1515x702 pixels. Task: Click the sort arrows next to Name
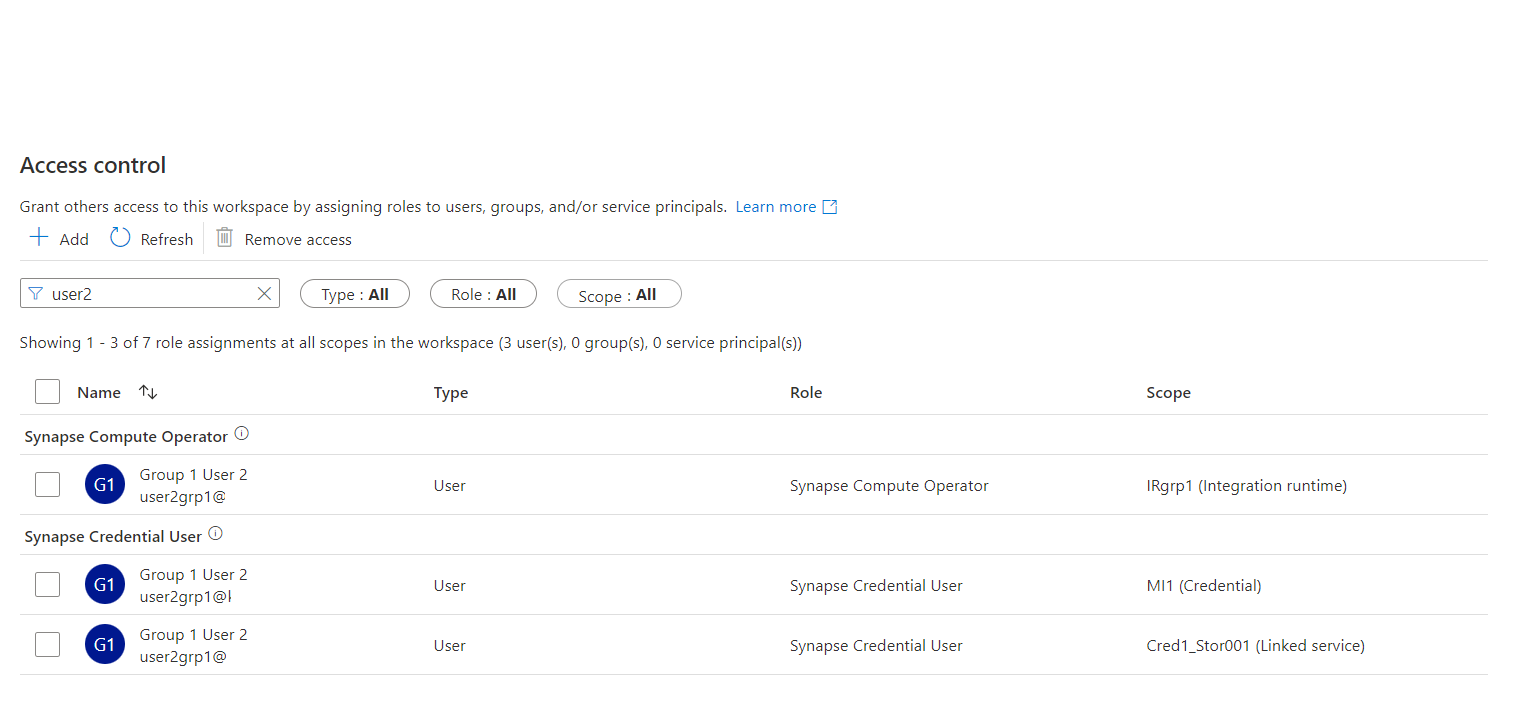pos(147,392)
